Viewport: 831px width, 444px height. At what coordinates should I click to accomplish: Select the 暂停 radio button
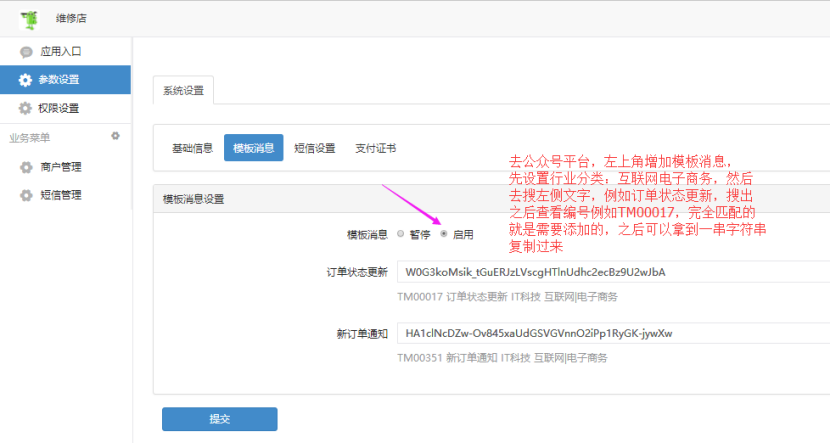pyautogui.click(x=401, y=234)
